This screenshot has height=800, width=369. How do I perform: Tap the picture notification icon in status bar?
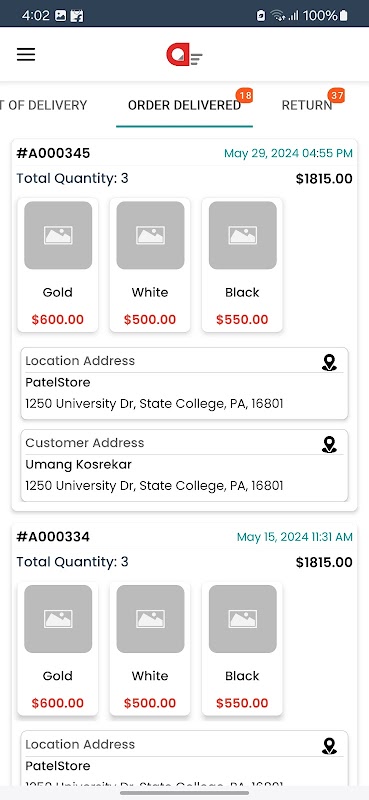coord(61,16)
